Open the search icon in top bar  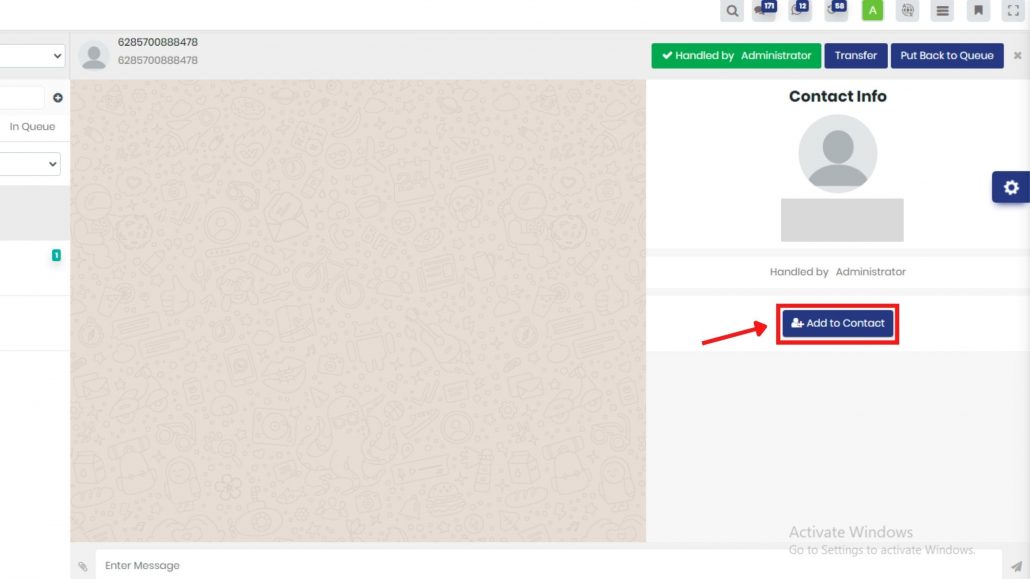tap(732, 11)
